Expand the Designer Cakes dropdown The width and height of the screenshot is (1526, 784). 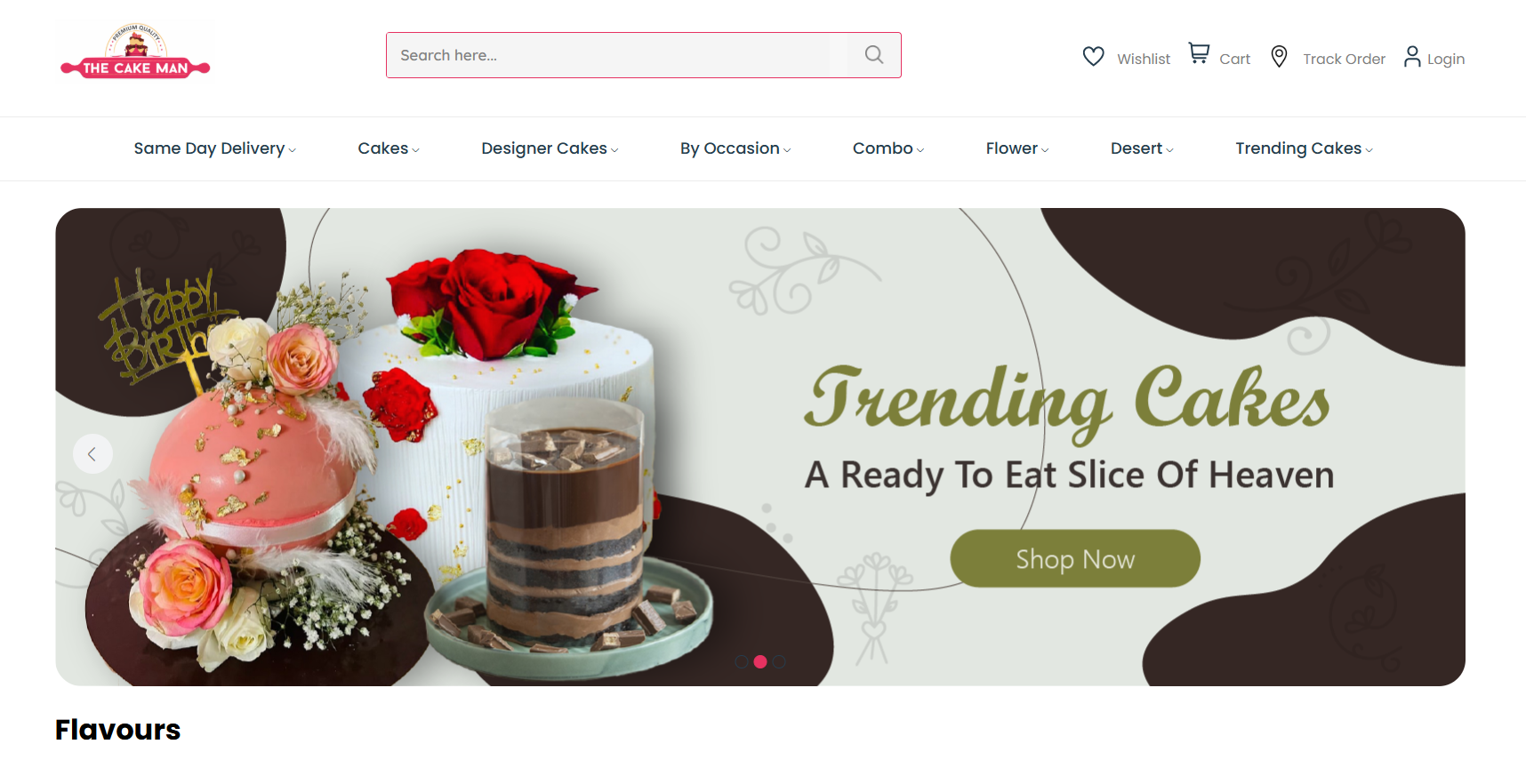pos(550,148)
